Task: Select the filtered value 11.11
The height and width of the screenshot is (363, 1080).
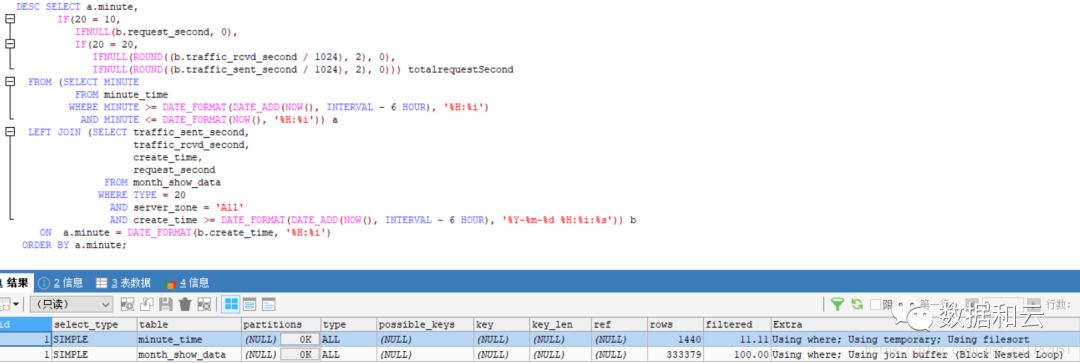Action: click(736, 340)
